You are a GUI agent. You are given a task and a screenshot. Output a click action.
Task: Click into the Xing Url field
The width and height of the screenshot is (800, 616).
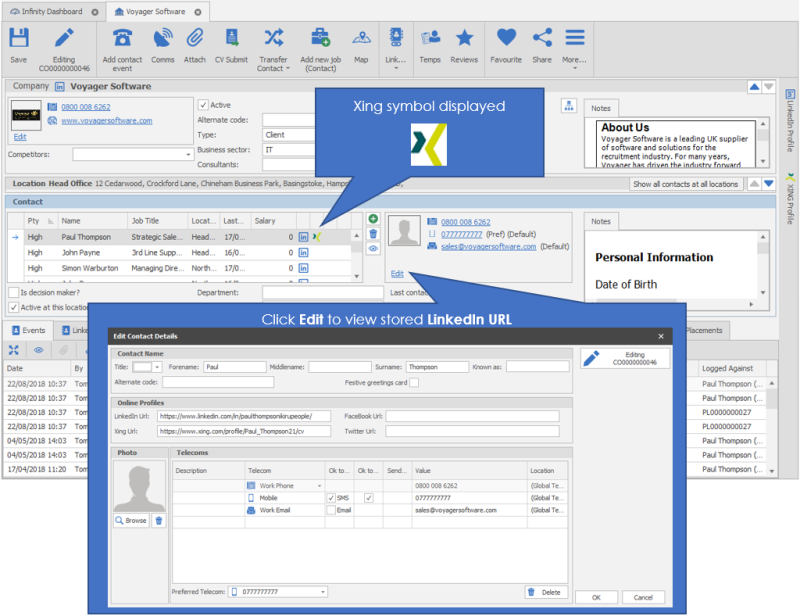[x=241, y=430]
